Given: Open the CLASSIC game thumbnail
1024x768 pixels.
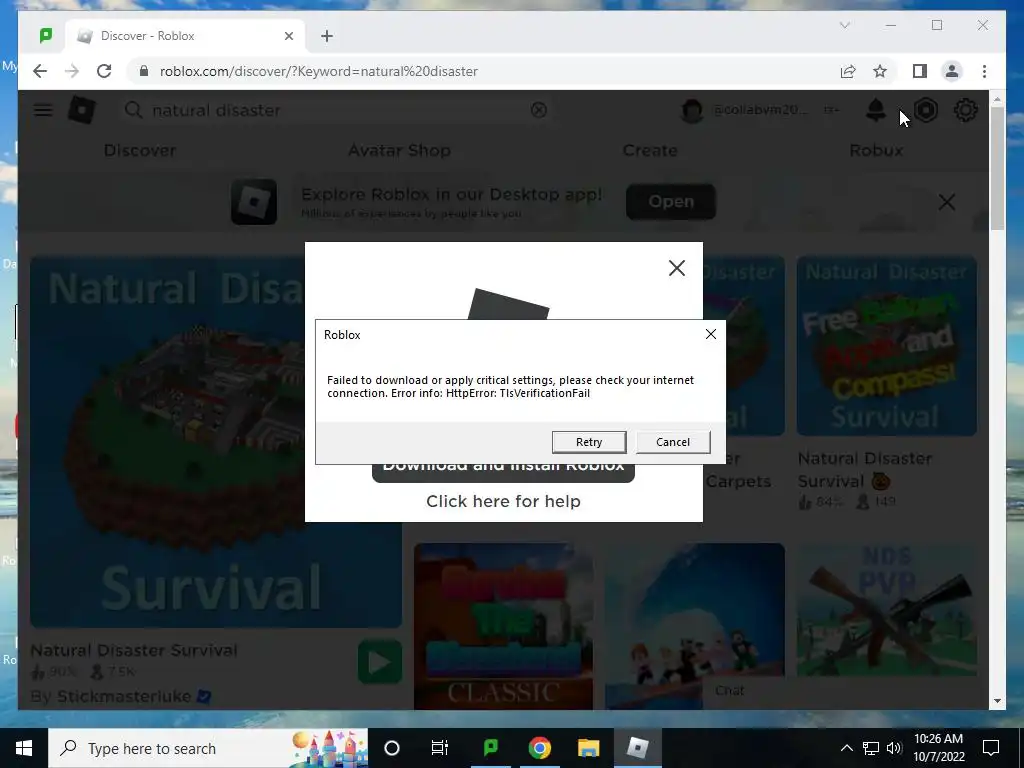Looking at the screenshot, I should [503, 626].
